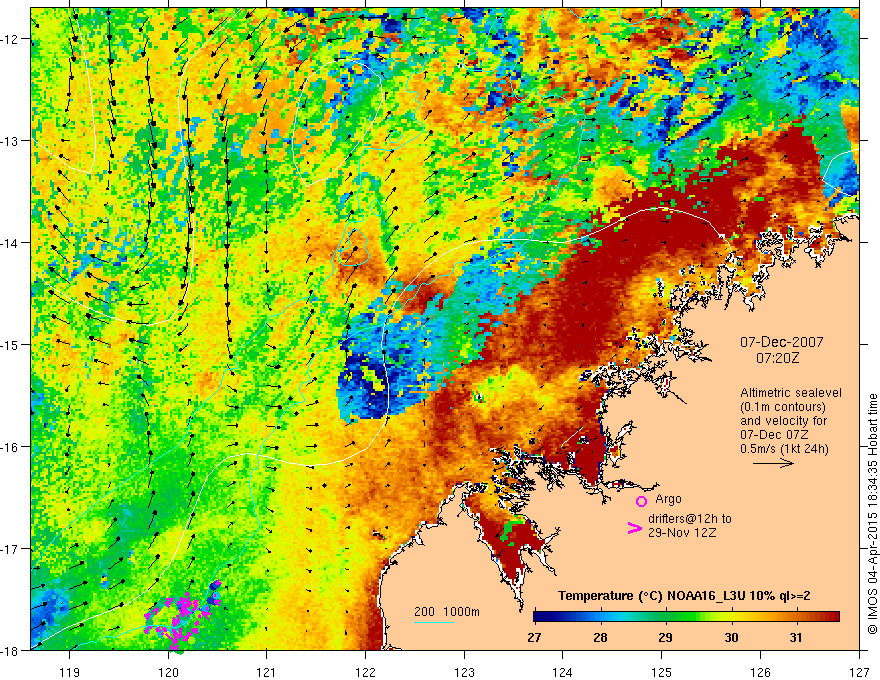Click latitude axis label -15
The width and height of the screenshot is (880, 680).
click(x=11, y=344)
